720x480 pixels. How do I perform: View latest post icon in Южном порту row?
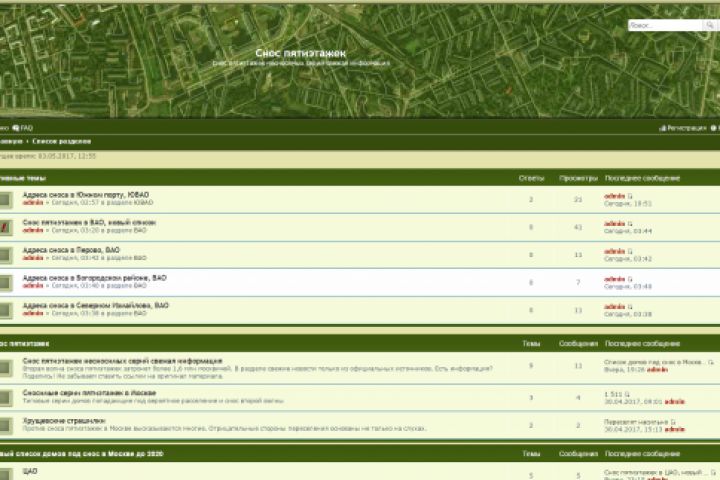(x=630, y=196)
